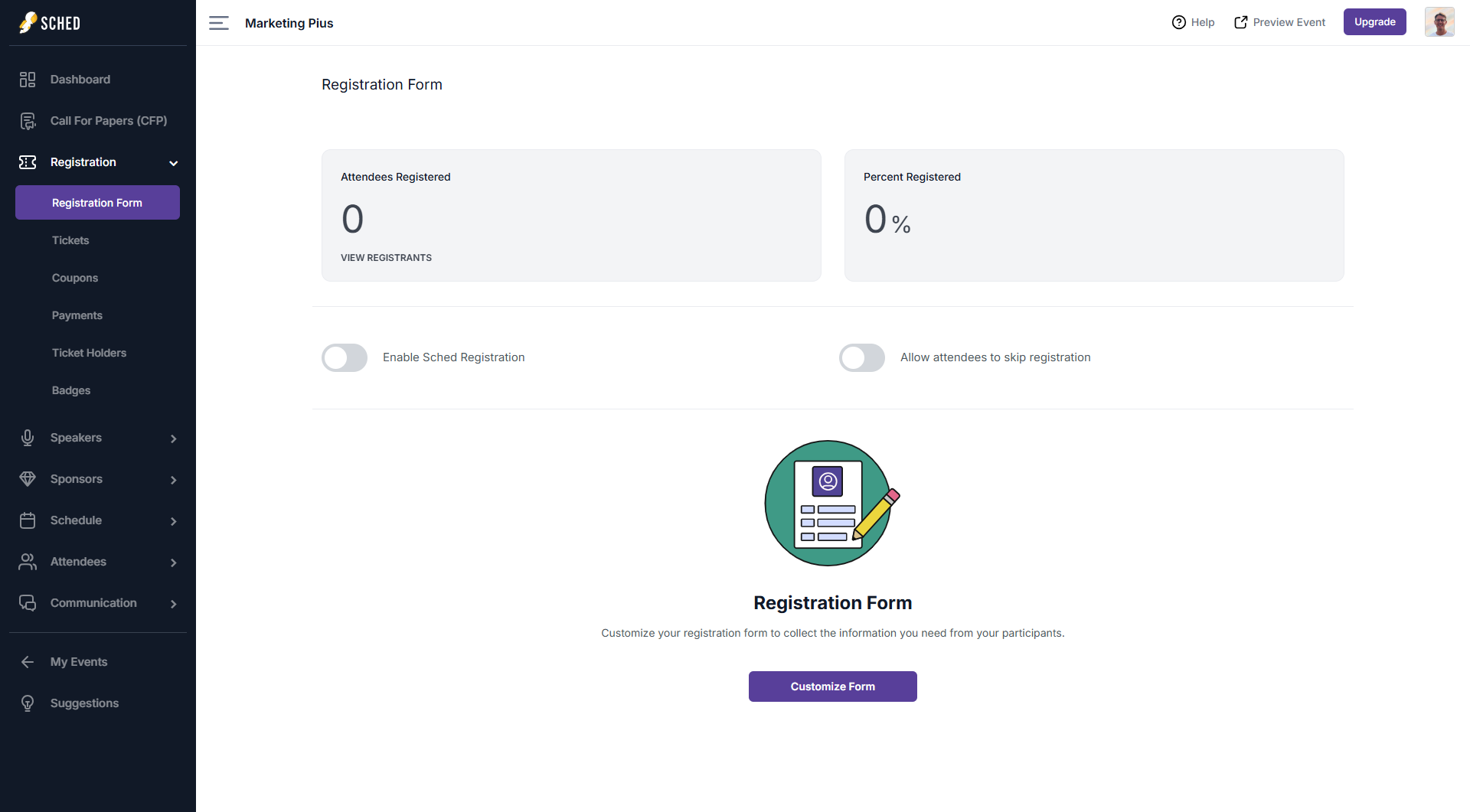The image size is (1470, 812).
Task: Click the Suggestions lightbulb icon
Action: point(28,703)
